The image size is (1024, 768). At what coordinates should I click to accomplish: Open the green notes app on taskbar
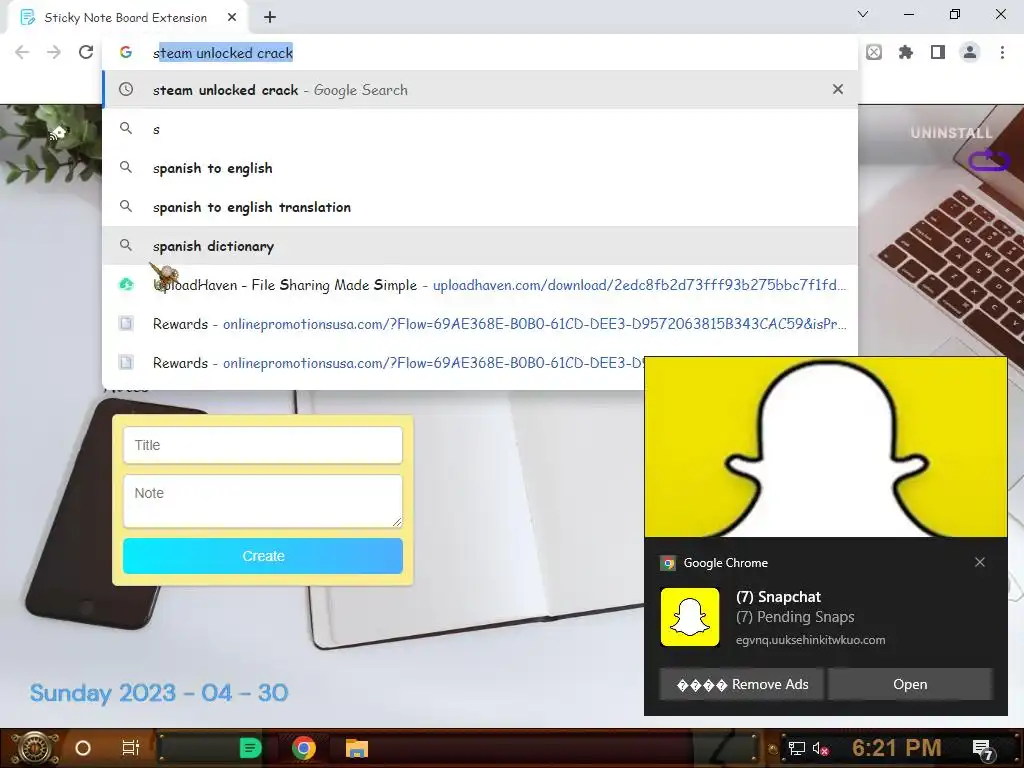249,748
